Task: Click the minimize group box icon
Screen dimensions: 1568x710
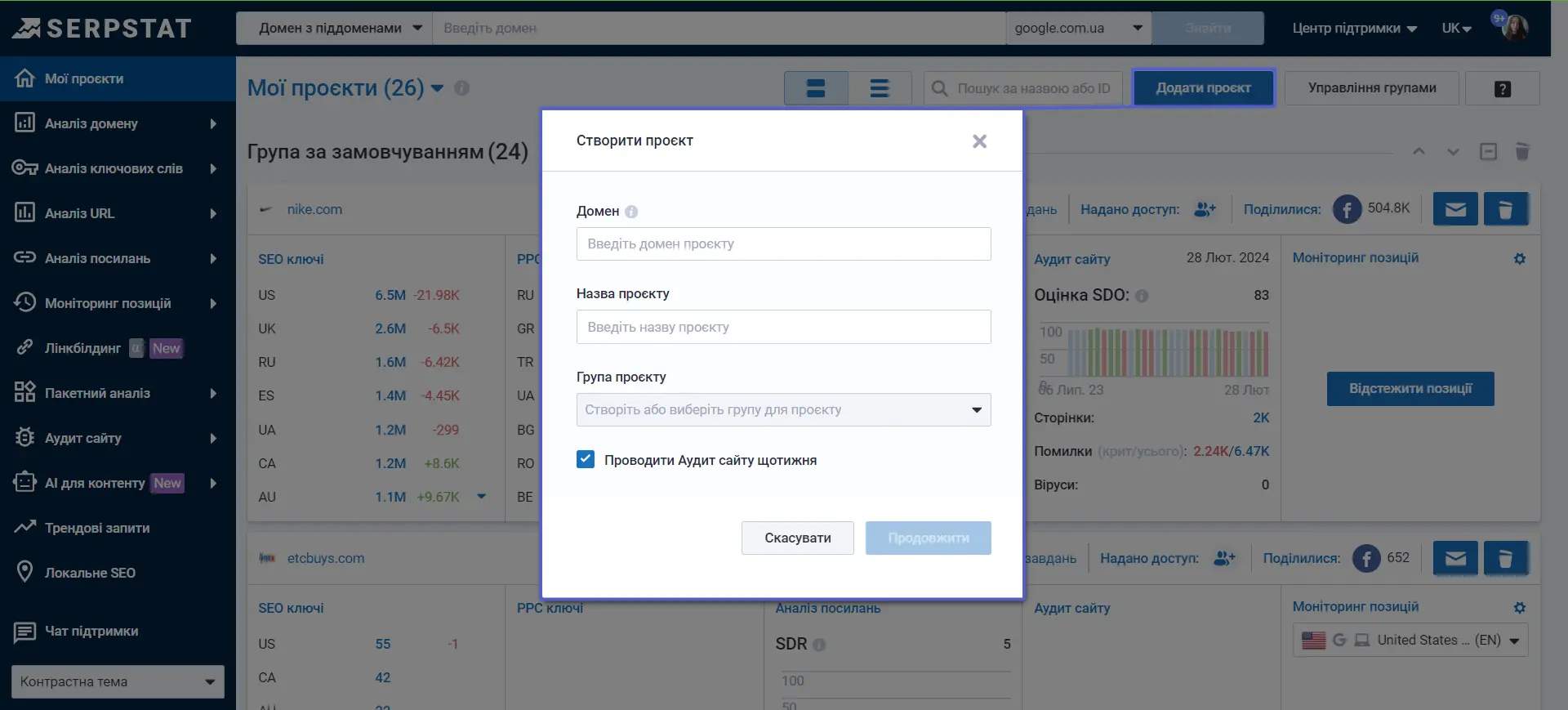Action: tap(1488, 151)
